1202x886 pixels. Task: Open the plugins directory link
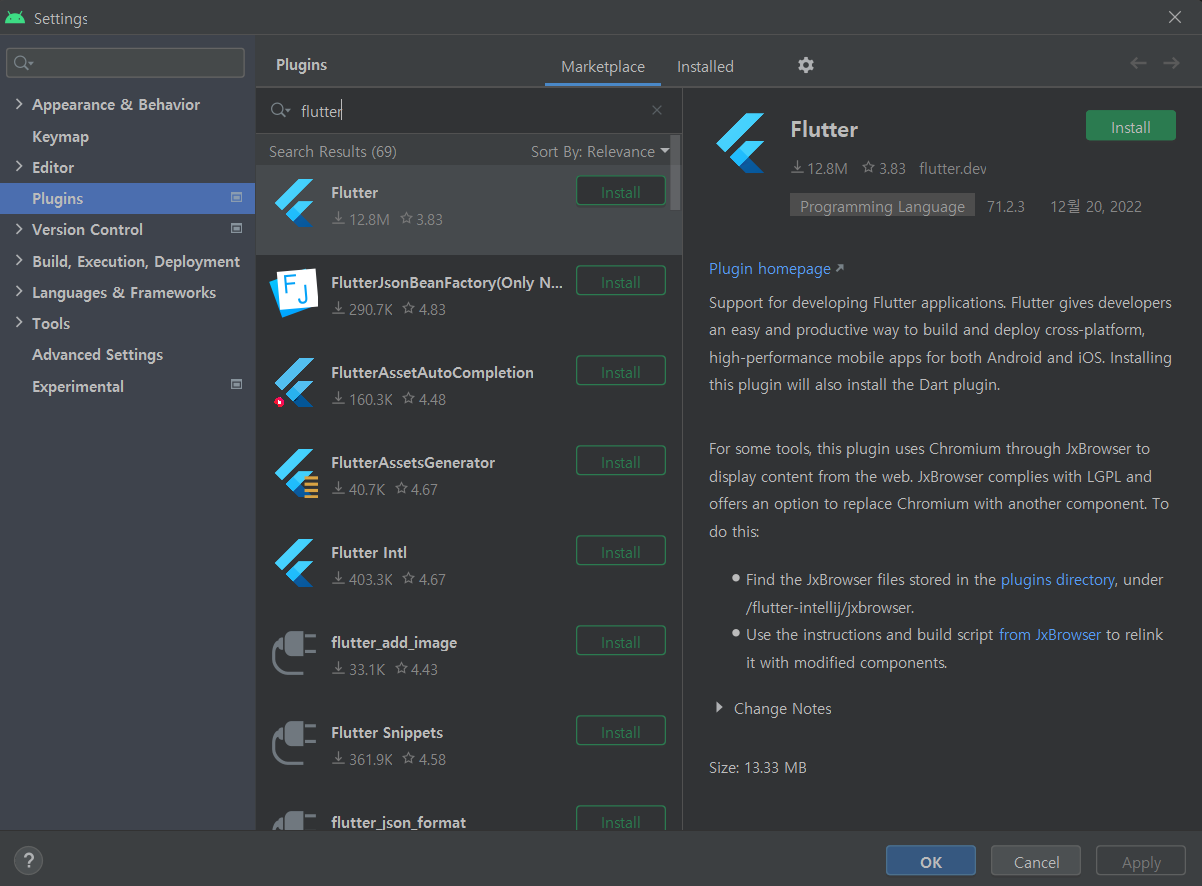(1057, 579)
